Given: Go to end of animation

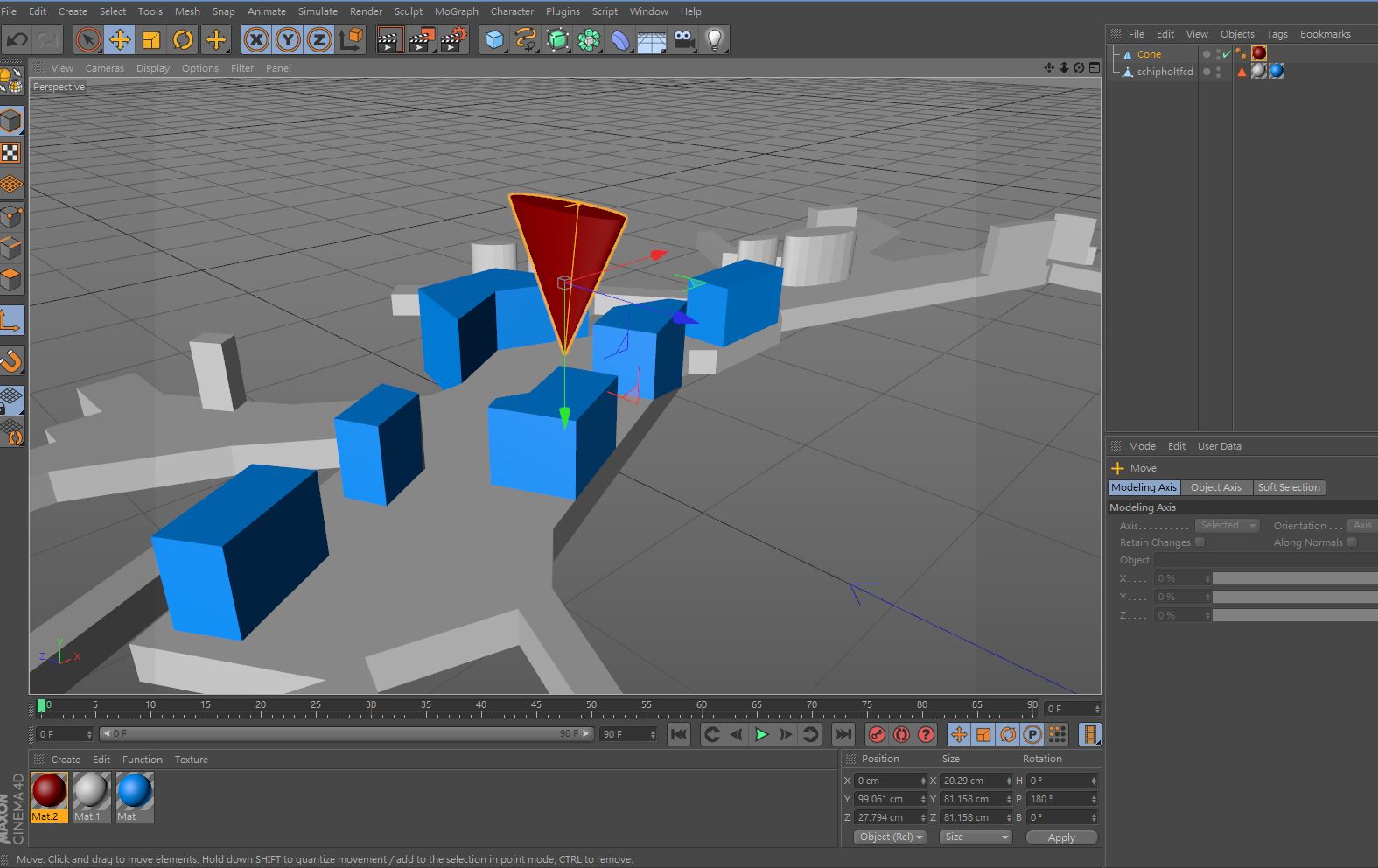Looking at the screenshot, I should 843,734.
